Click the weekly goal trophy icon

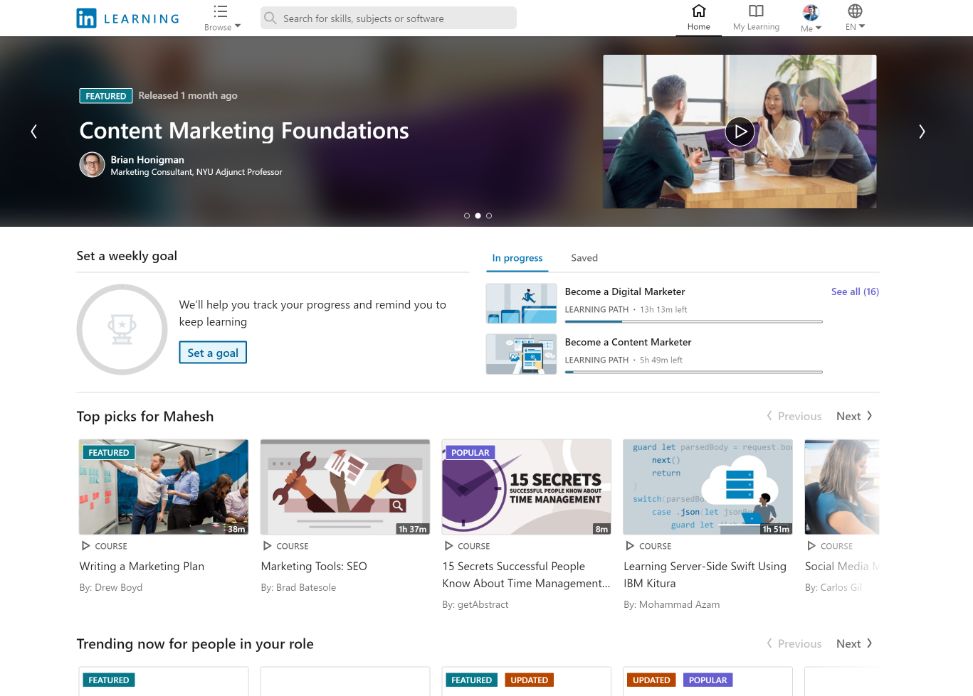point(122,328)
